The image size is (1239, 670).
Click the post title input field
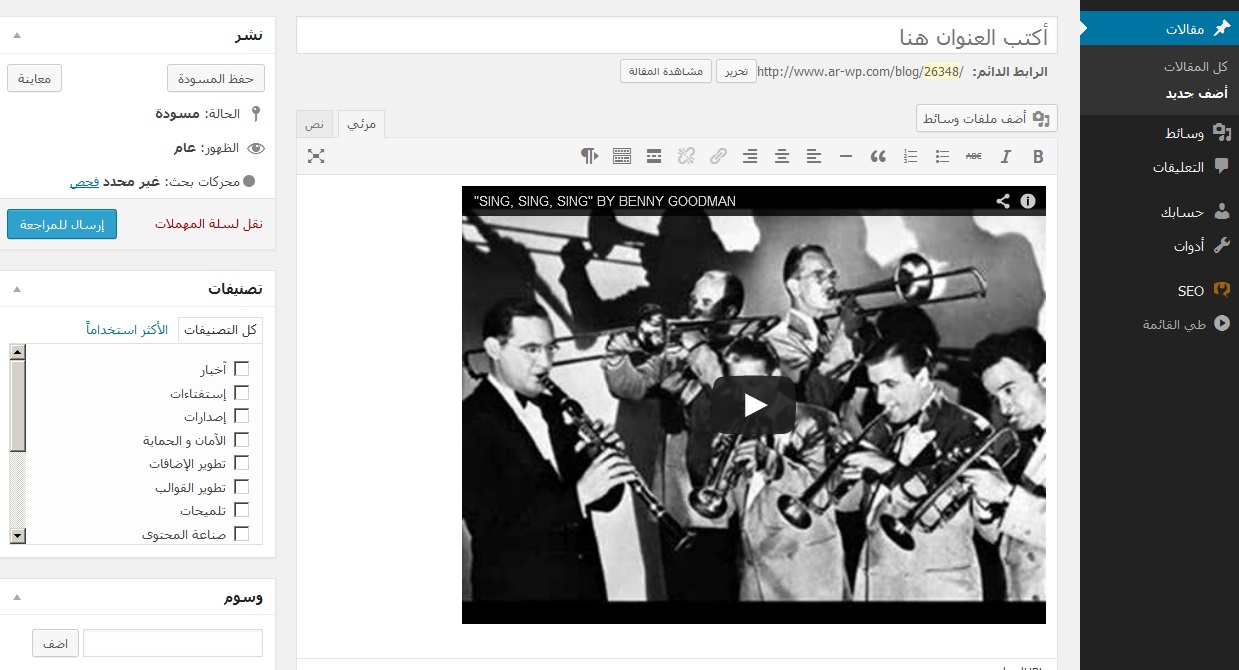676,36
